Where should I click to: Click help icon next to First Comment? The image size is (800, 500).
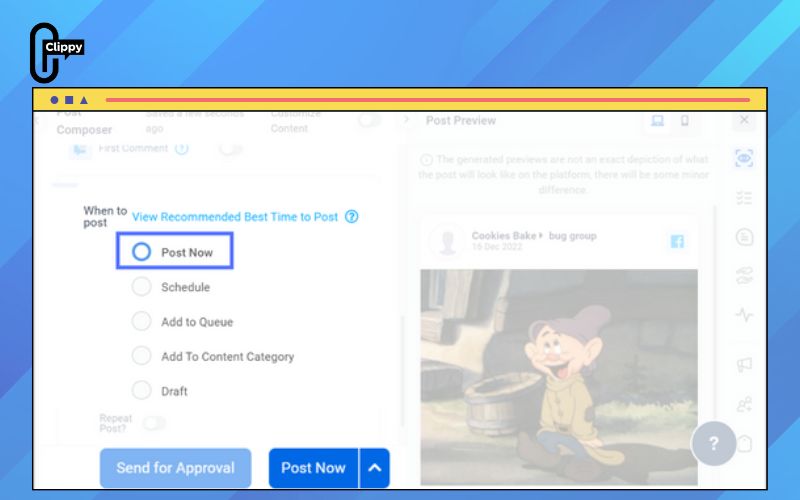(182, 148)
